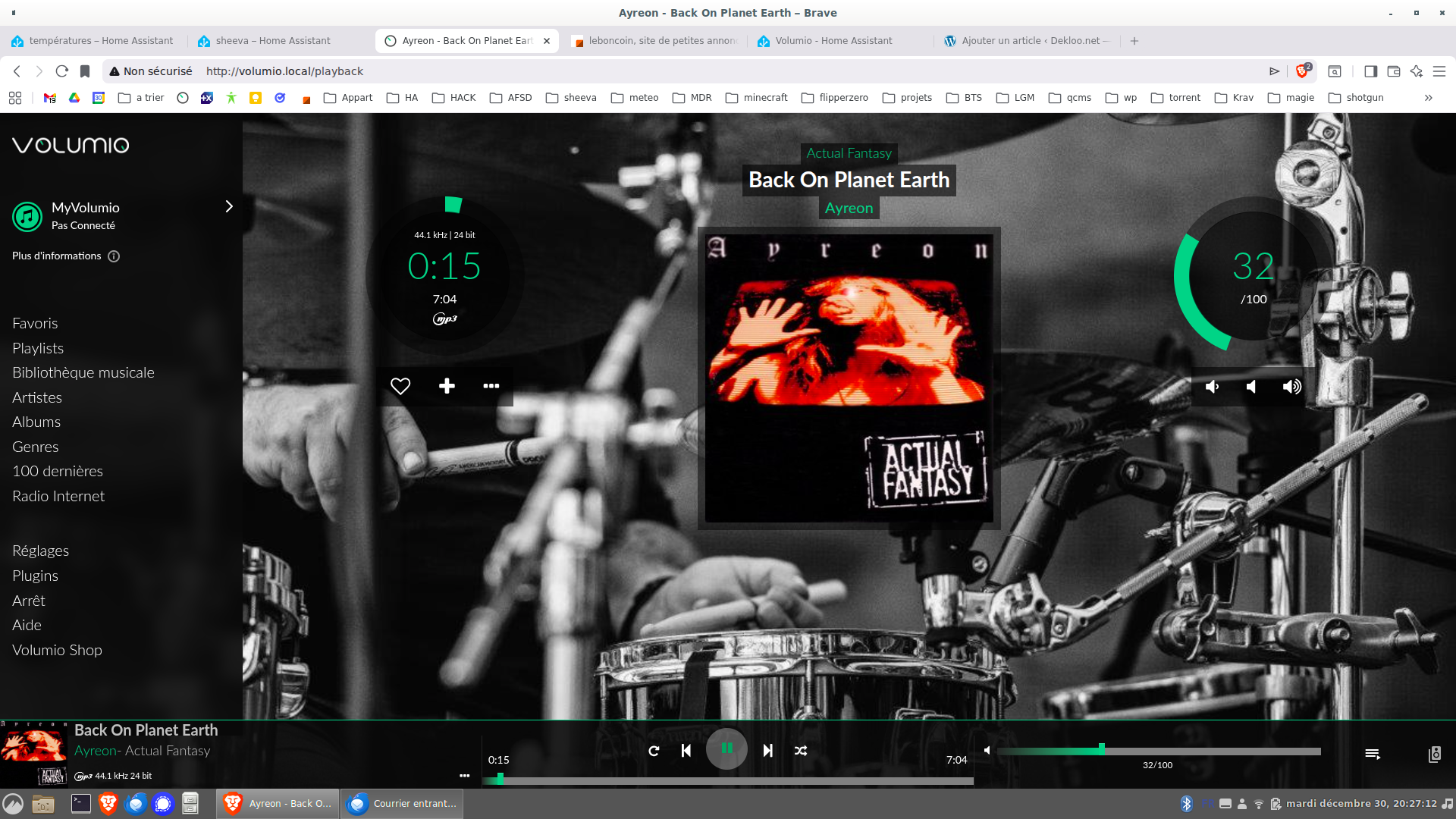Click the volume down icon
Screen dimensions: 1456x819
point(1212,388)
